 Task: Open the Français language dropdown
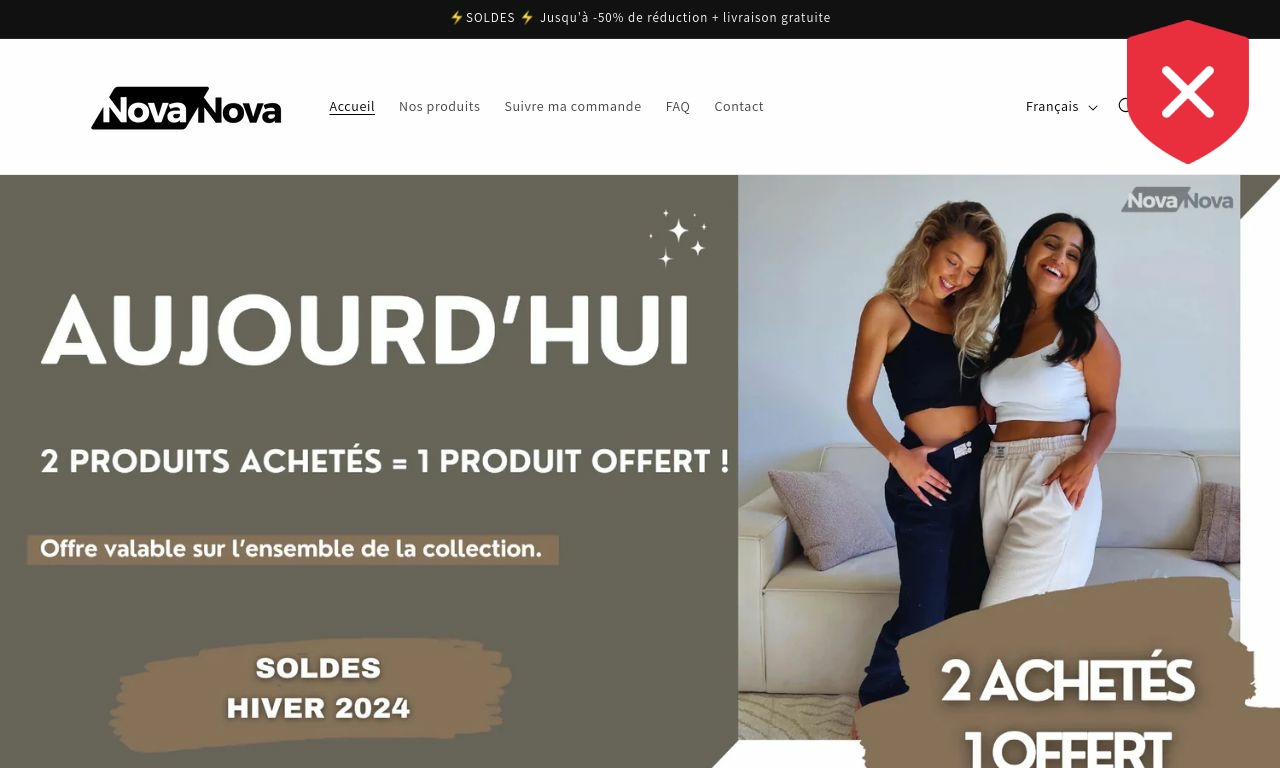1061,107
